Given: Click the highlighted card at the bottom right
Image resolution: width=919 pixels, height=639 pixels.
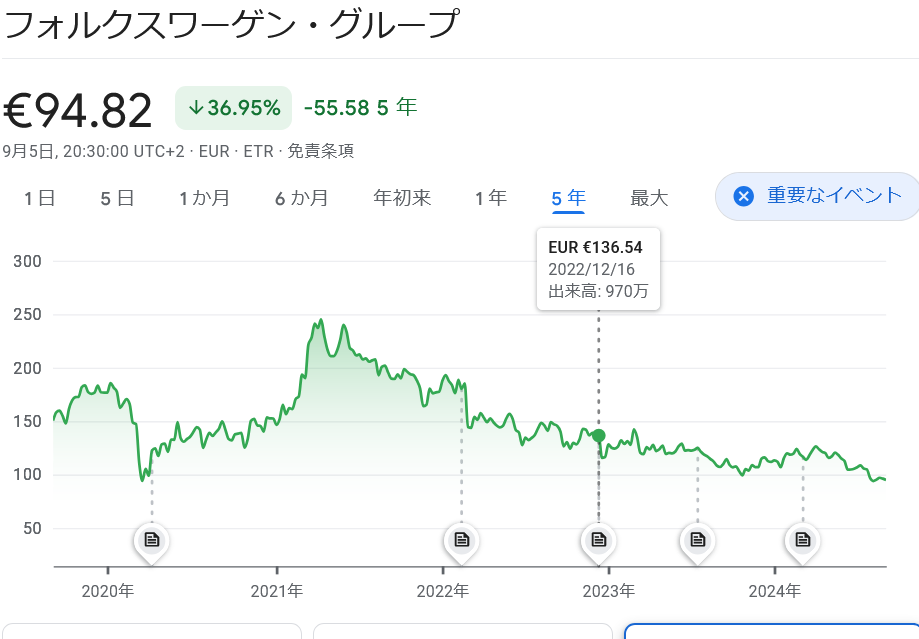Looking at the screenshot, I should 770,632.
